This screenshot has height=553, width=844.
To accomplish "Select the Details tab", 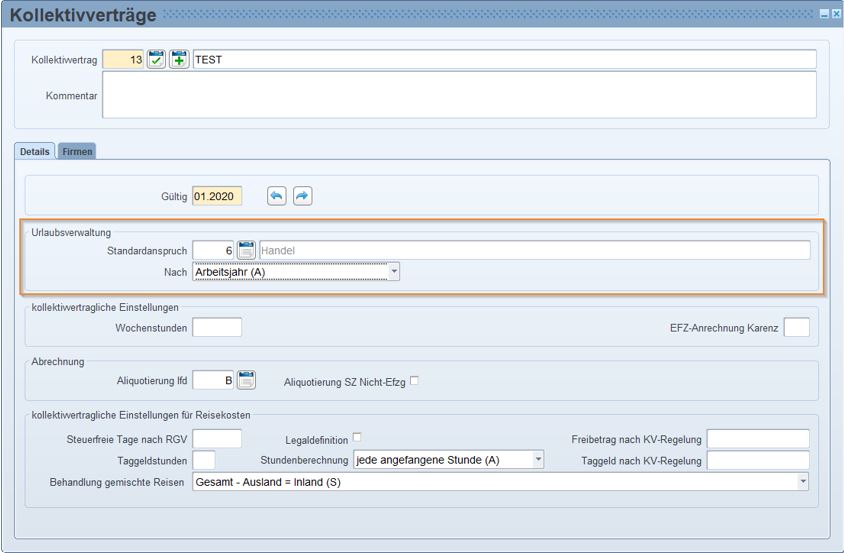I will (35, 151).
